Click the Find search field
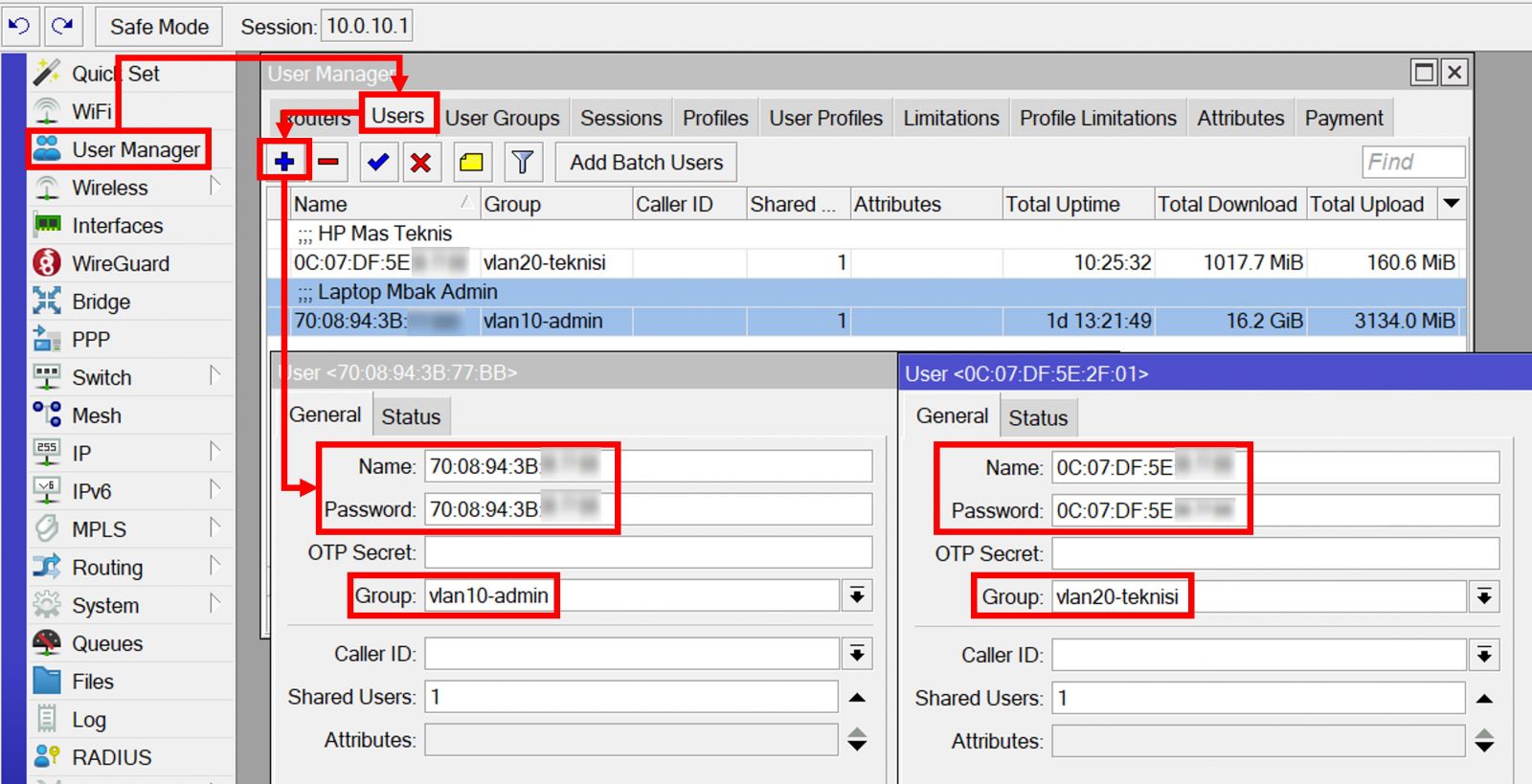Screen dimensions: 1532x784 (1412, 162)
